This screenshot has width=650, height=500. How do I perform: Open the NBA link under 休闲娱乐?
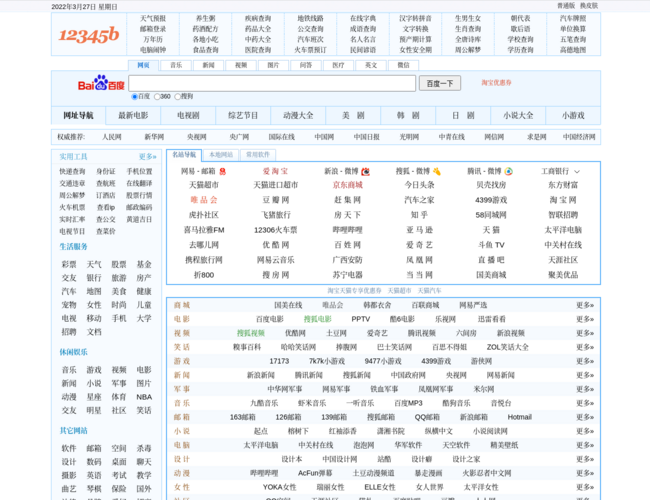[144, 397]
